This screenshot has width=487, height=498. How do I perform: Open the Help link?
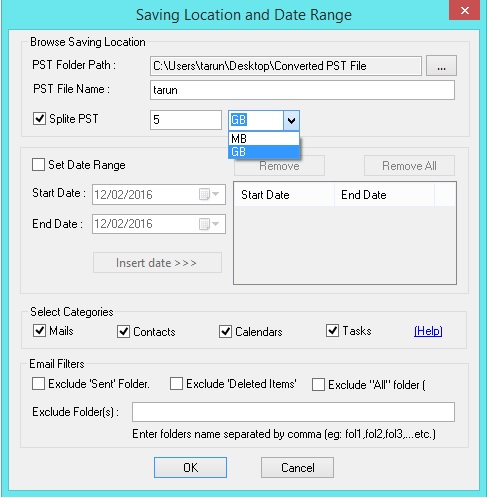pos(428,331)
